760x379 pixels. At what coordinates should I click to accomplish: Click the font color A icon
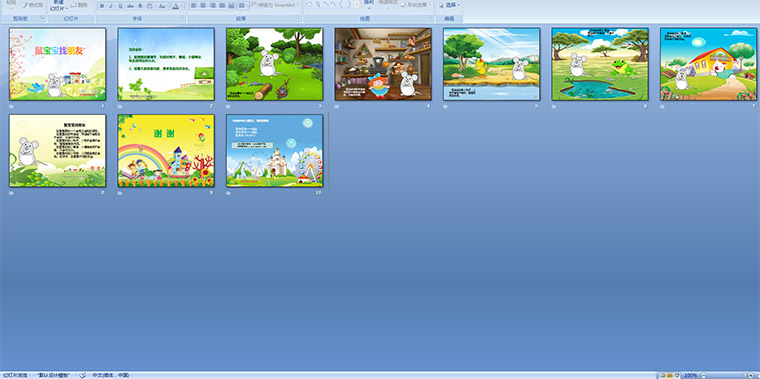175,6
